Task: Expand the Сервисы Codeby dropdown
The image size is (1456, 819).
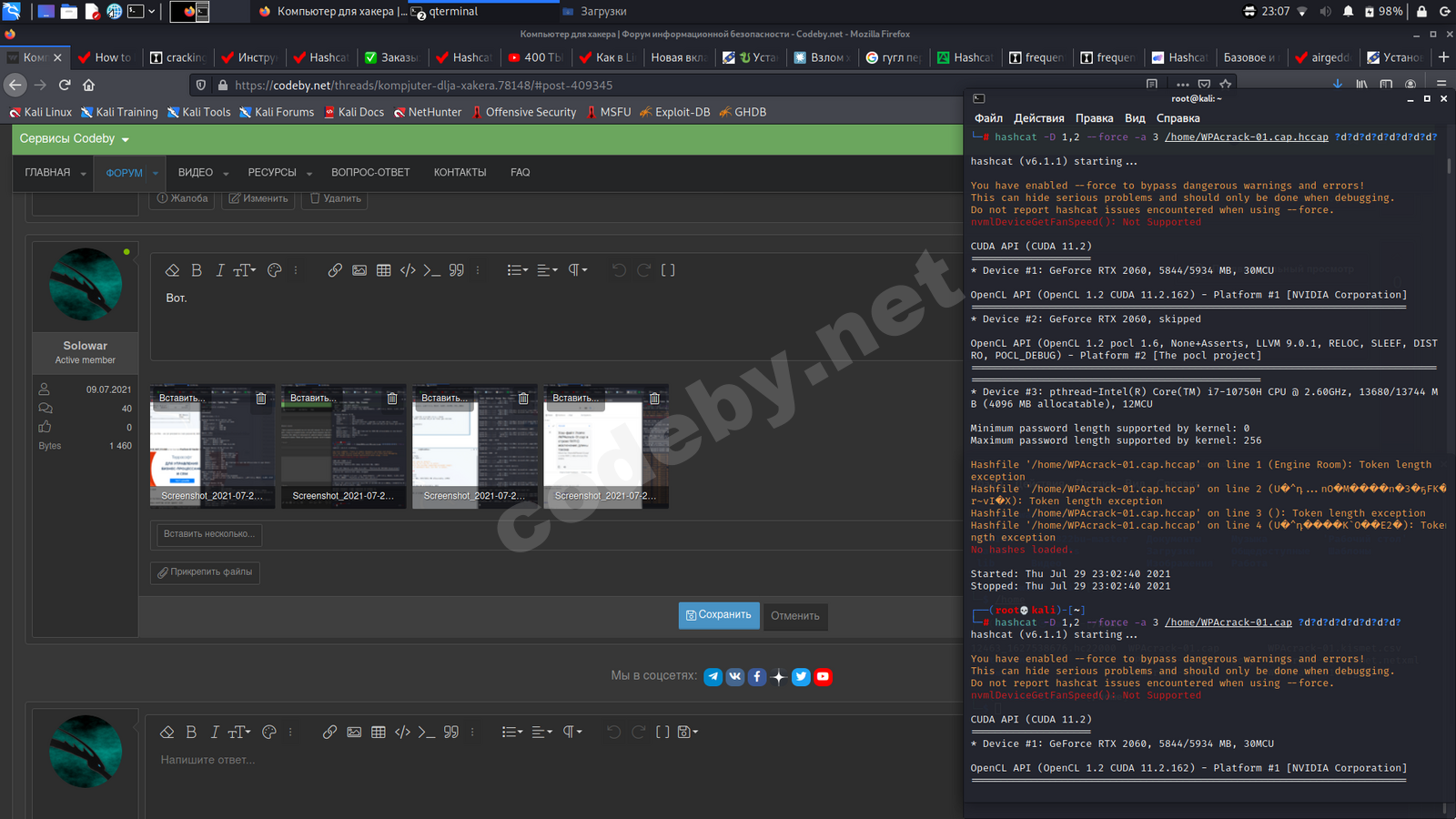Action: [75, 138]
